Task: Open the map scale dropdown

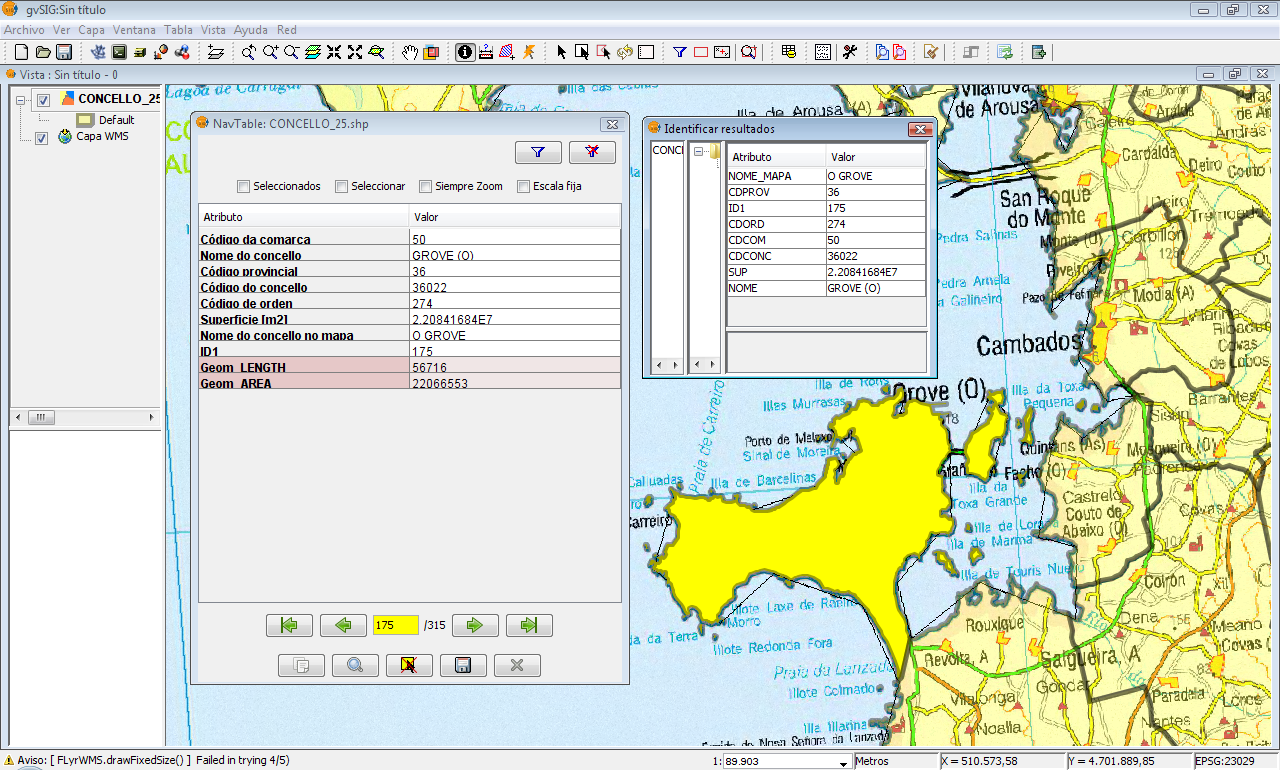Action: [842, 763]
